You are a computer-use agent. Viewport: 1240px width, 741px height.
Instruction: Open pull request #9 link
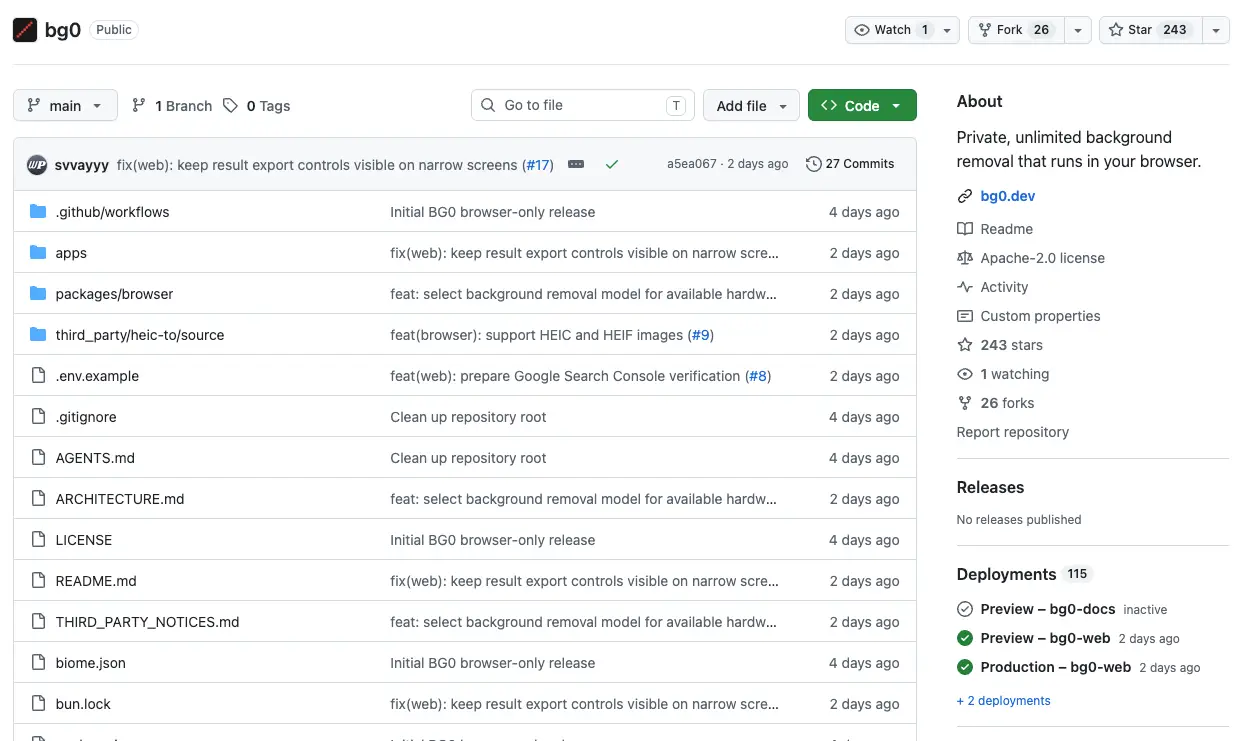pos(701,335)
